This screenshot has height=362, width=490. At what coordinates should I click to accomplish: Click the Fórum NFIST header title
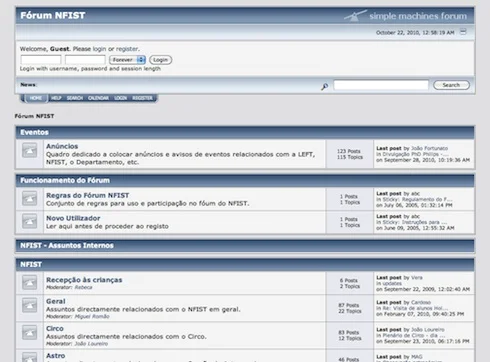tap(53, 15)
